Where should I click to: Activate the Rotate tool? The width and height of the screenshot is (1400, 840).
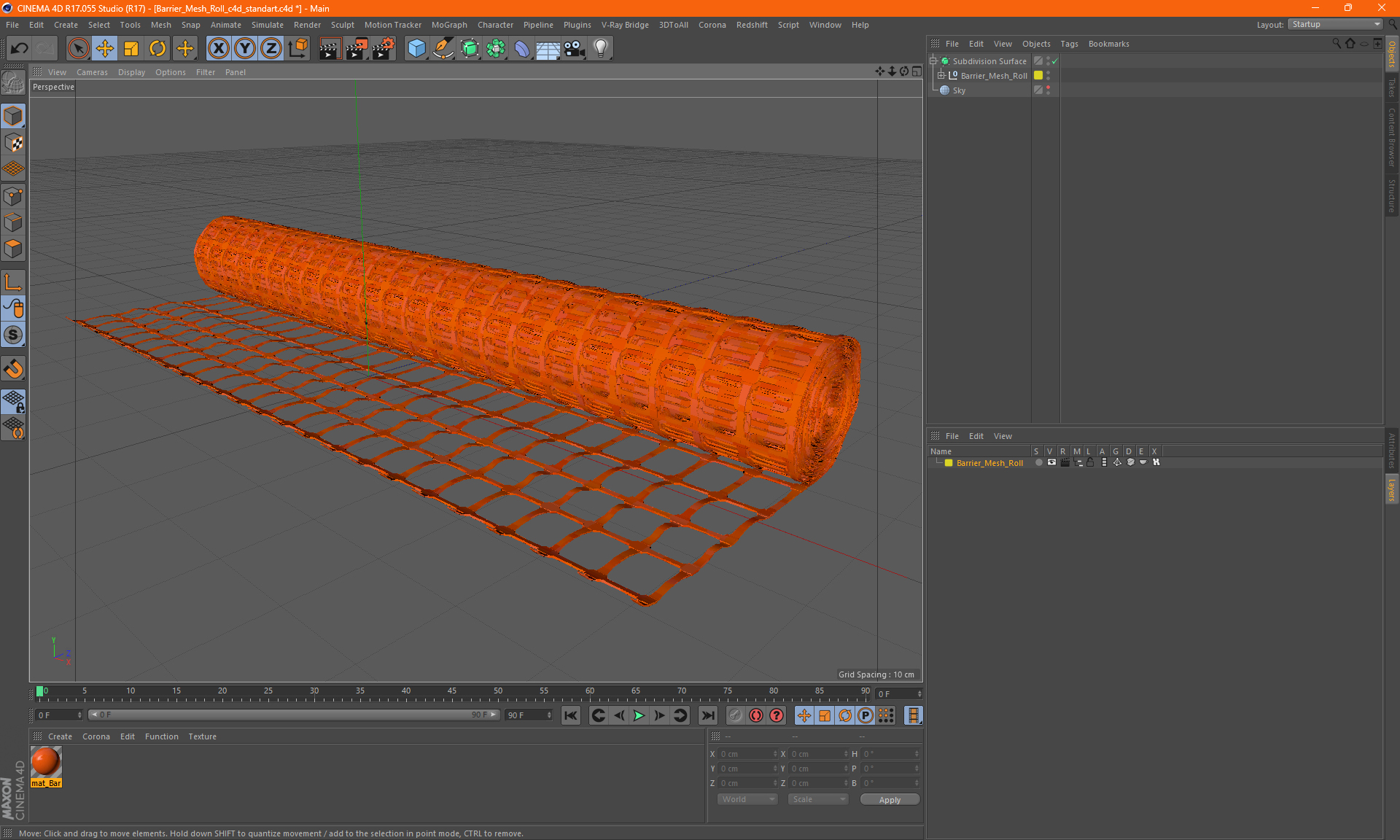[157, 49]
